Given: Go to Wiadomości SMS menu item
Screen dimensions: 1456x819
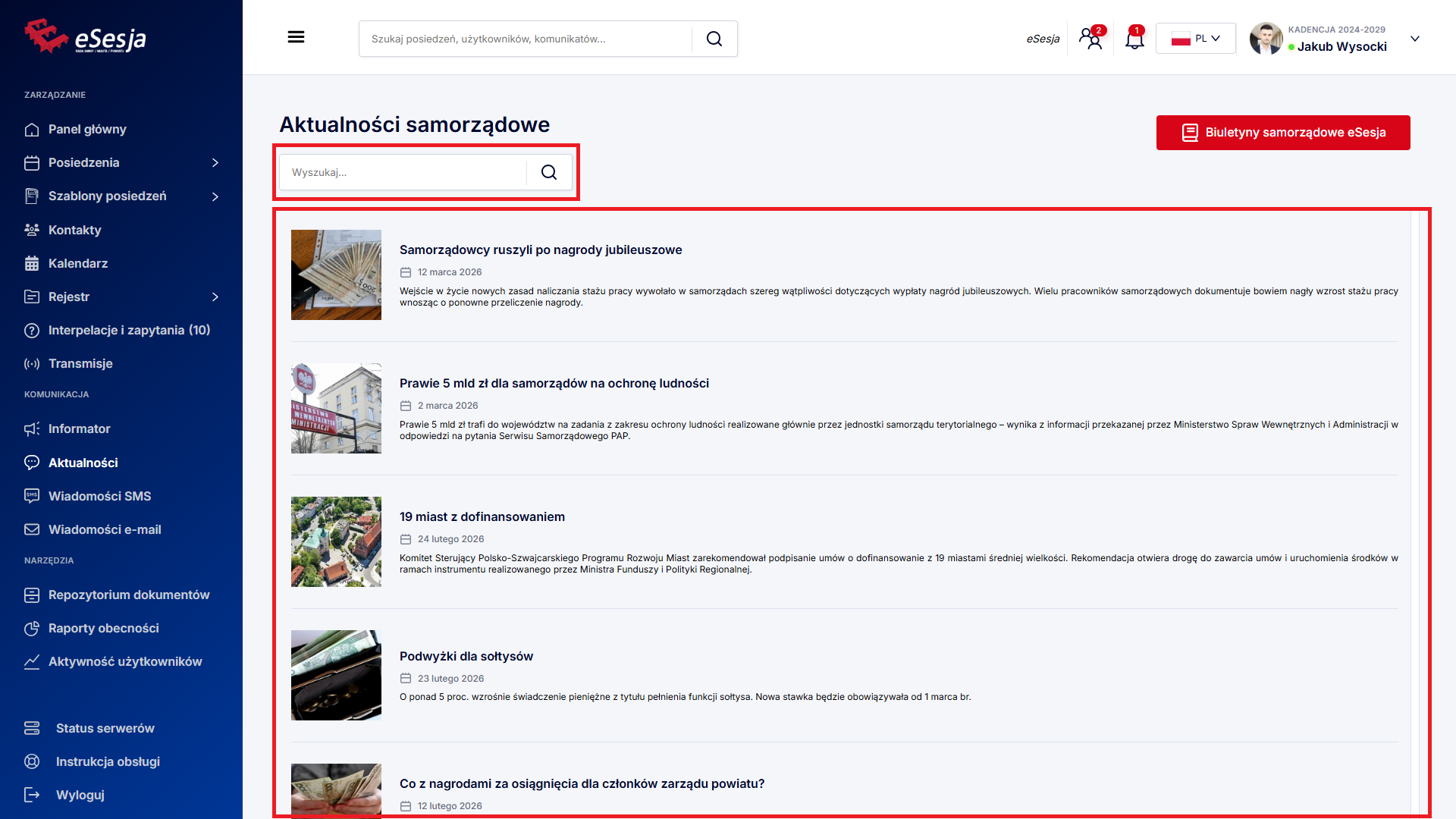Looking at the screenshot, I should point(99,496).
